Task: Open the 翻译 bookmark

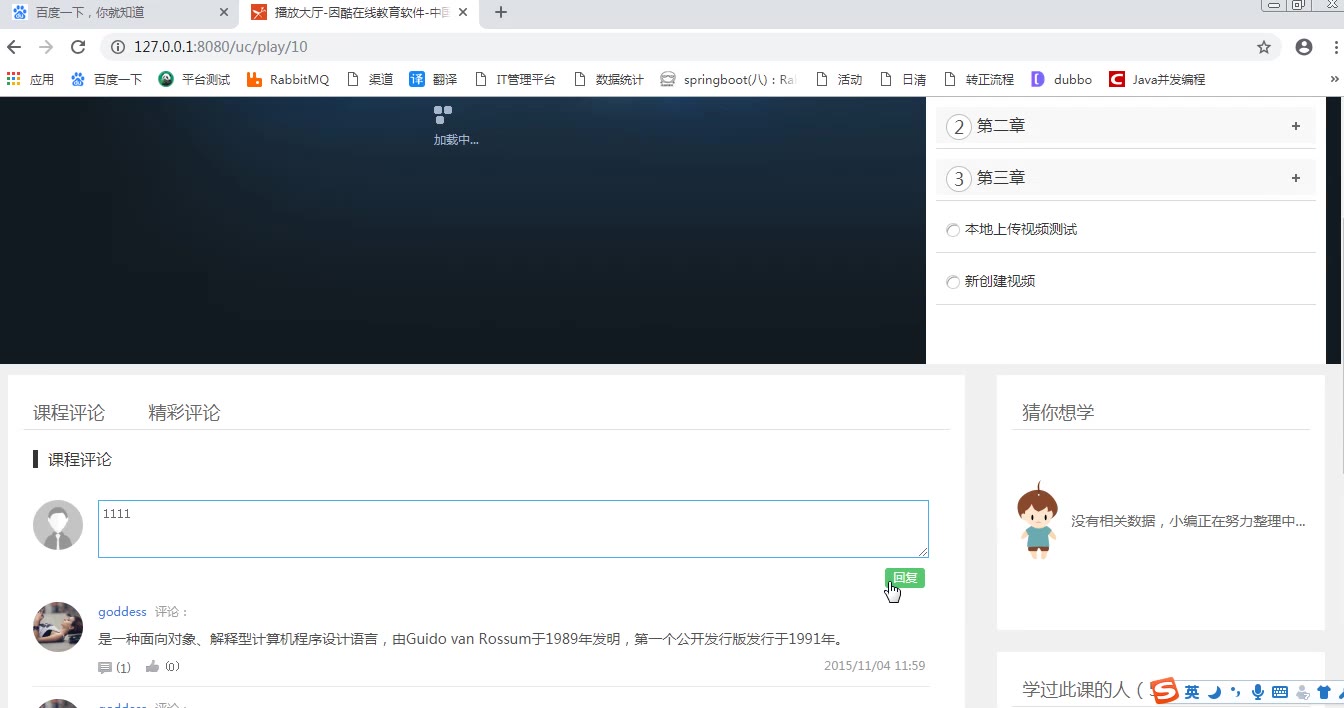Action: [433, 79]
